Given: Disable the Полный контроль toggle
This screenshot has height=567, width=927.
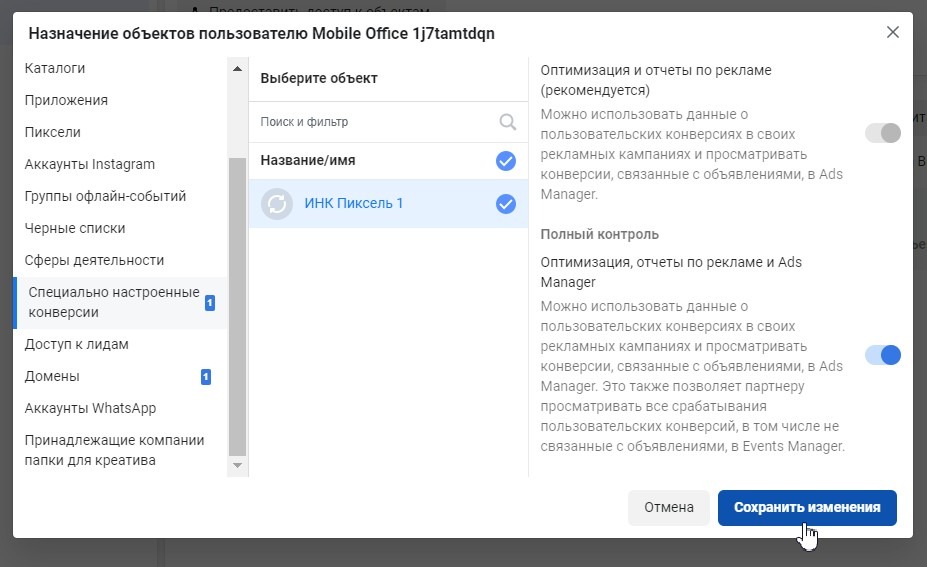Looking at the screenshot, I should coord(883,355).
